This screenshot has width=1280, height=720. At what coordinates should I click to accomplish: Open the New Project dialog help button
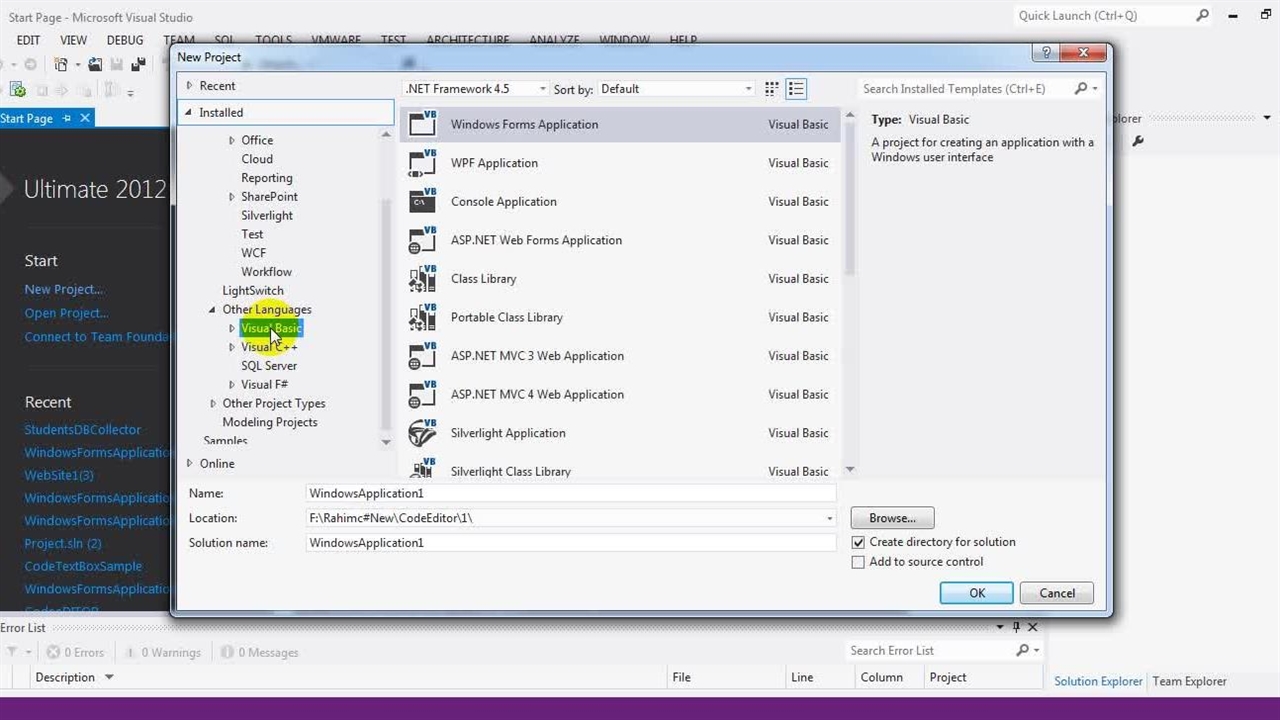(1047, 53)
